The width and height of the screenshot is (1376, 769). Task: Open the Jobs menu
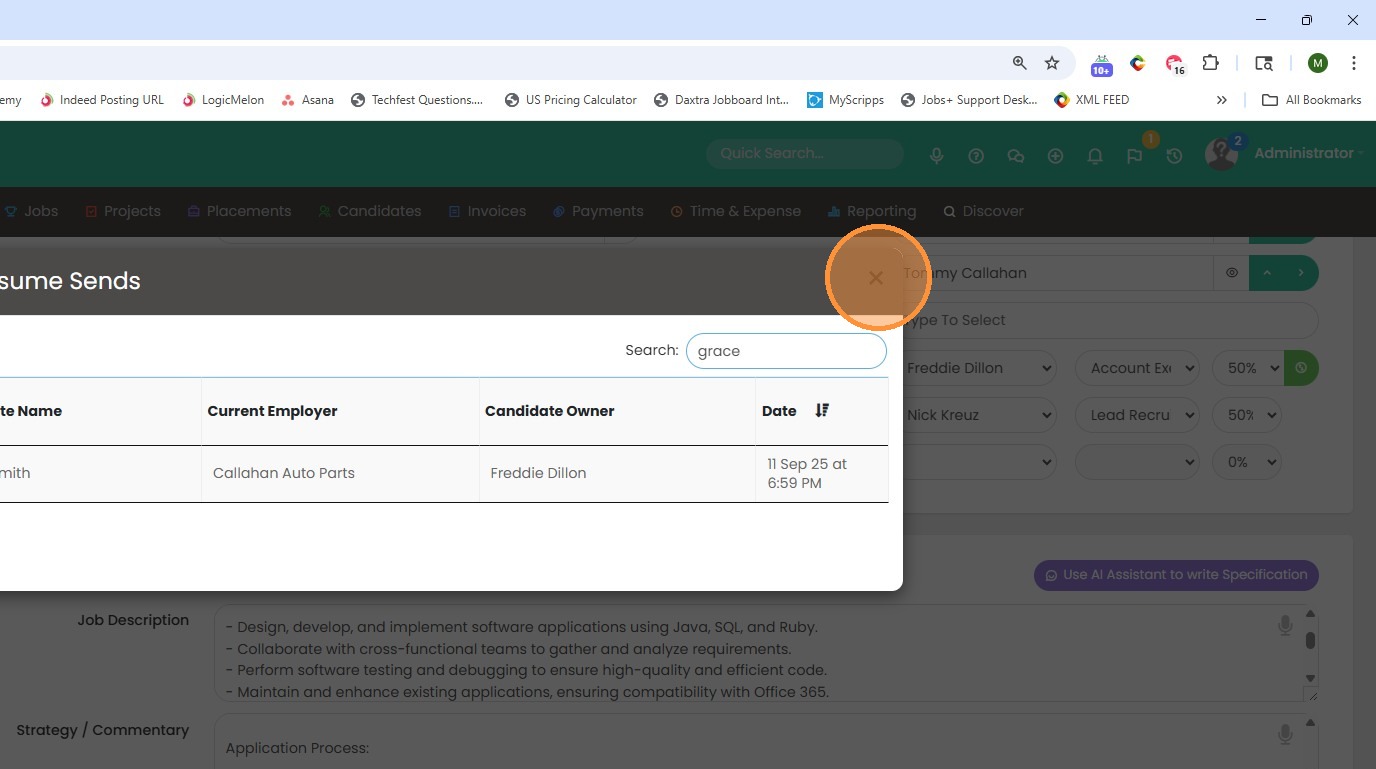(32, 211)
